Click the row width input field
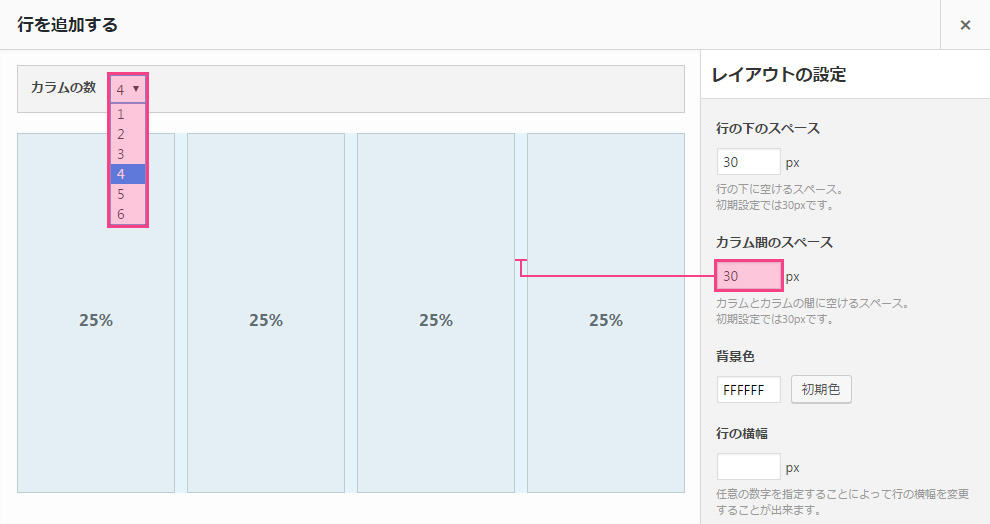Viewport: 990px width, 524px height. point(748,467)
